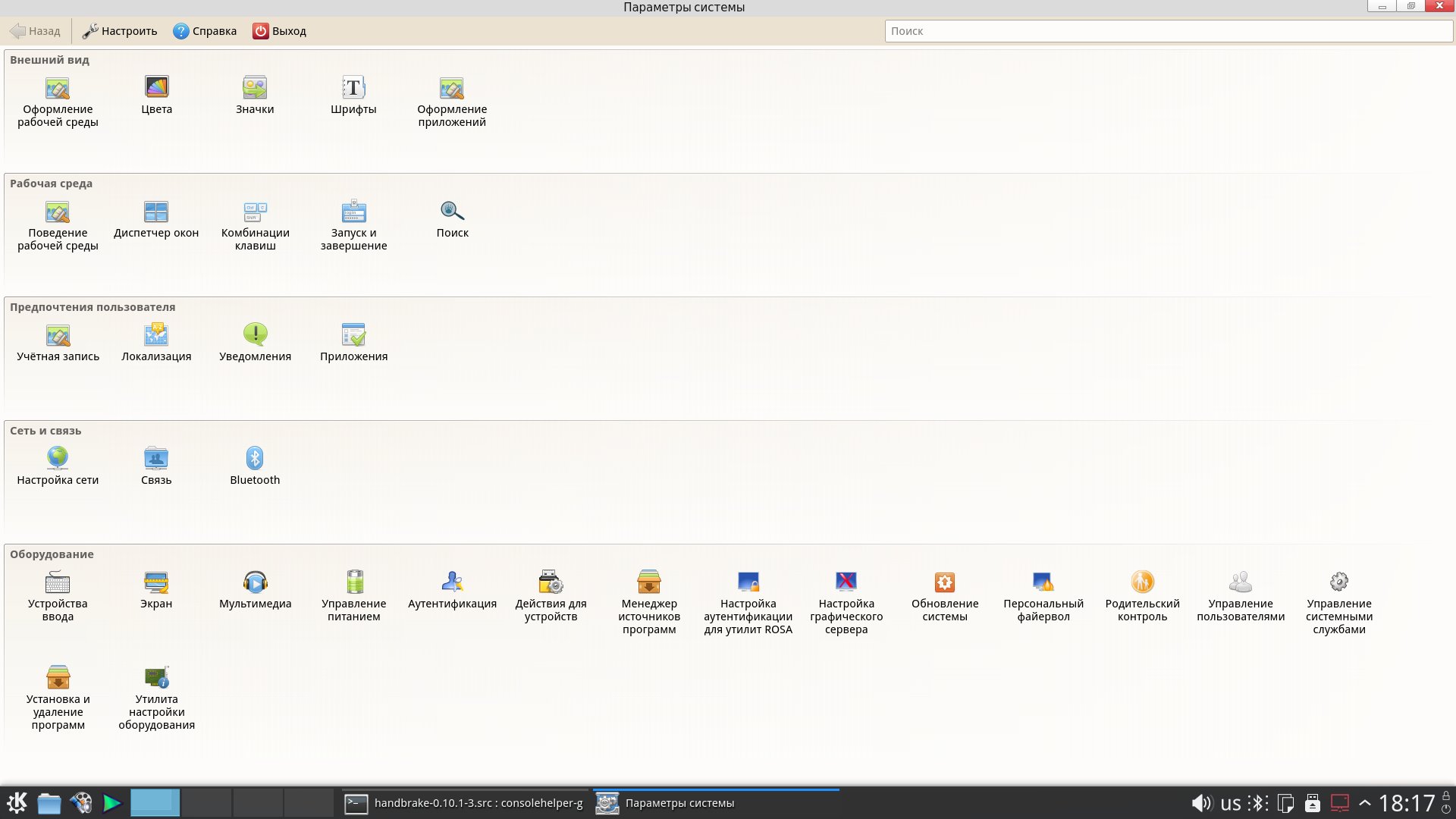Switch to the handbrake console taskbar window
The image size is (1456, 819).
(x=464, y=803)
